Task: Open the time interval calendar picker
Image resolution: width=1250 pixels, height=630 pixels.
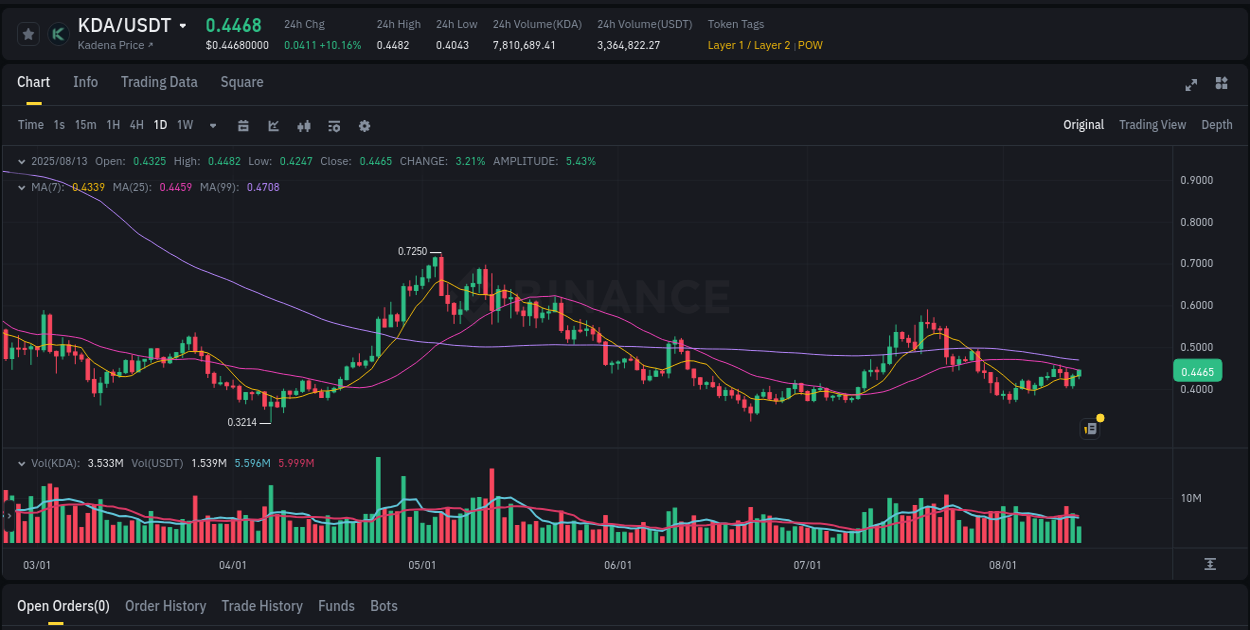Action: coord(244,125)
